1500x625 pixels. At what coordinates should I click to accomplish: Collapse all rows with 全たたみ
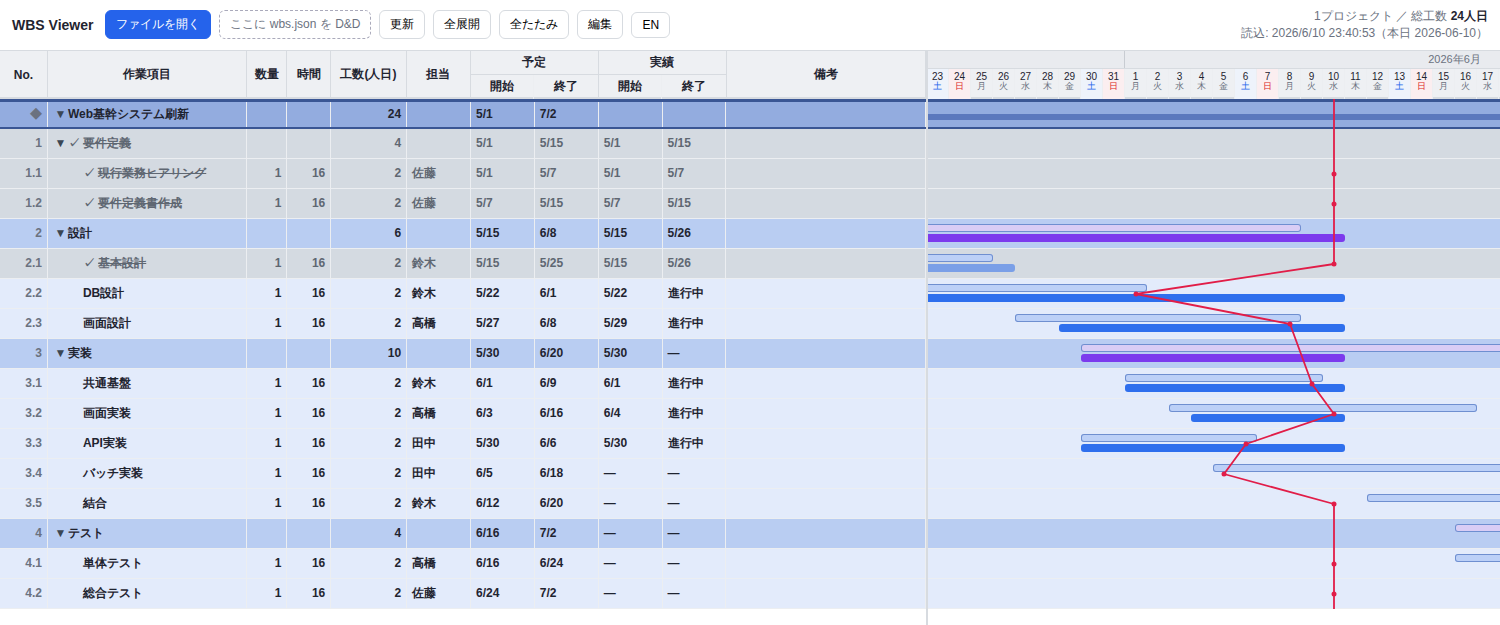click(534, 25)
